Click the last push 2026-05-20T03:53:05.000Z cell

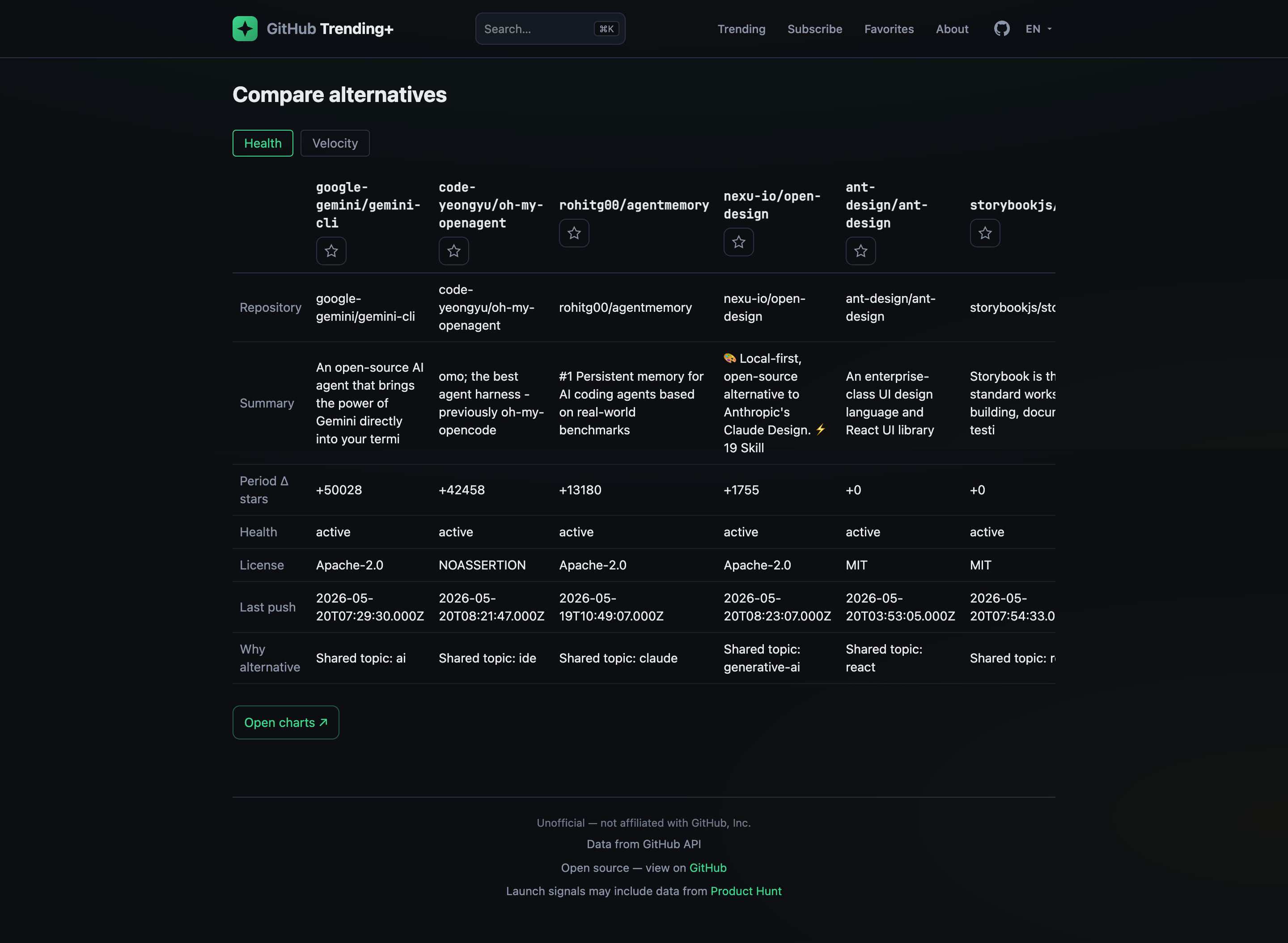click(x=900, y=607)
